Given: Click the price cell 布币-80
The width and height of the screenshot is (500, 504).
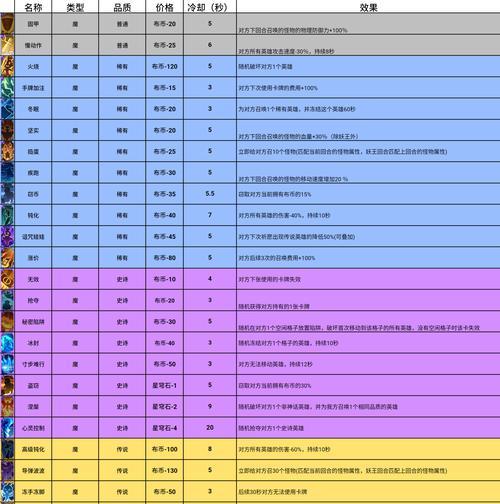Looking at the screenshot, I should 165,258.
